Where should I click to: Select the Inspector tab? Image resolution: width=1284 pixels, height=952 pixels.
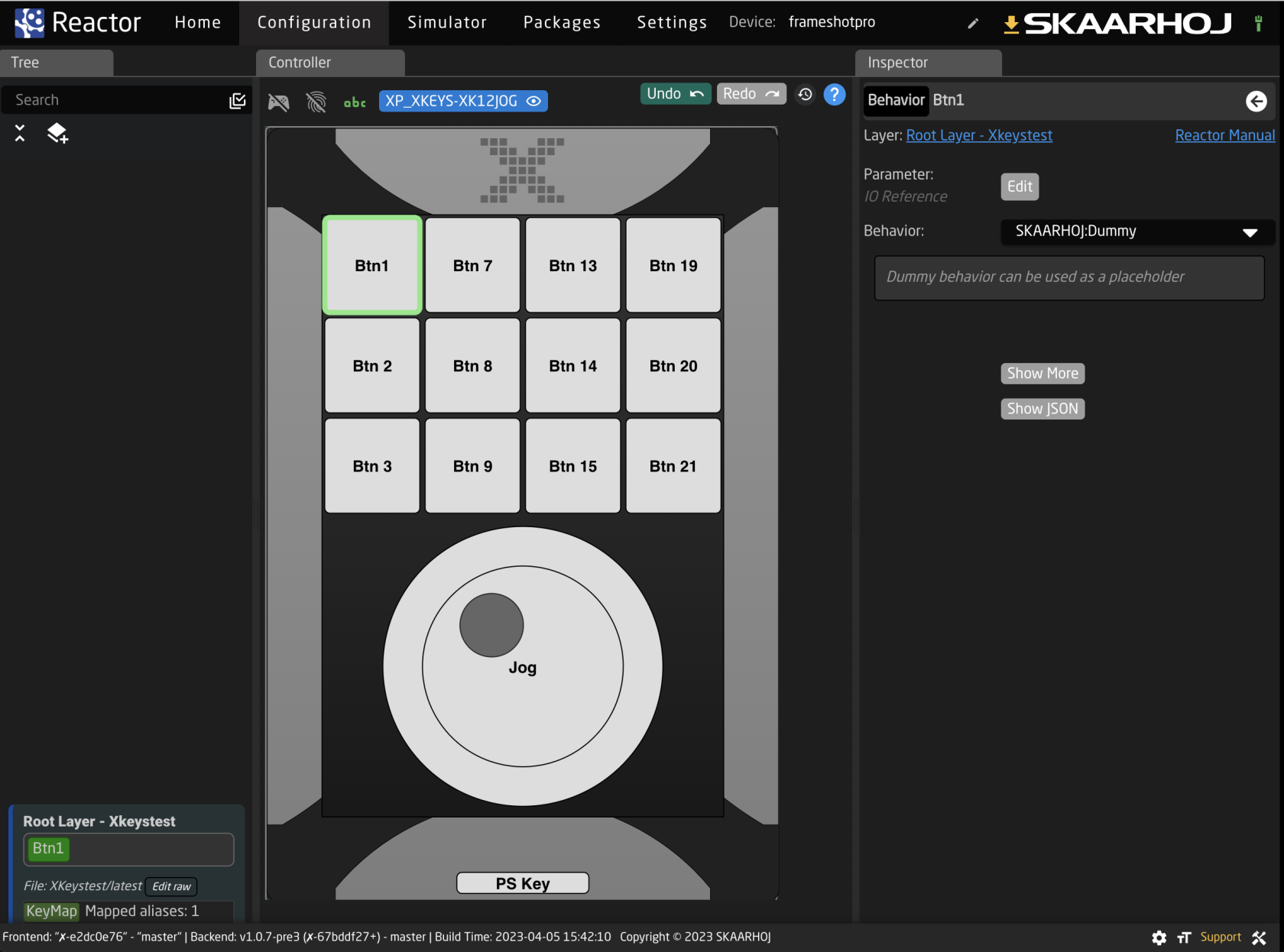coord(929,63)
